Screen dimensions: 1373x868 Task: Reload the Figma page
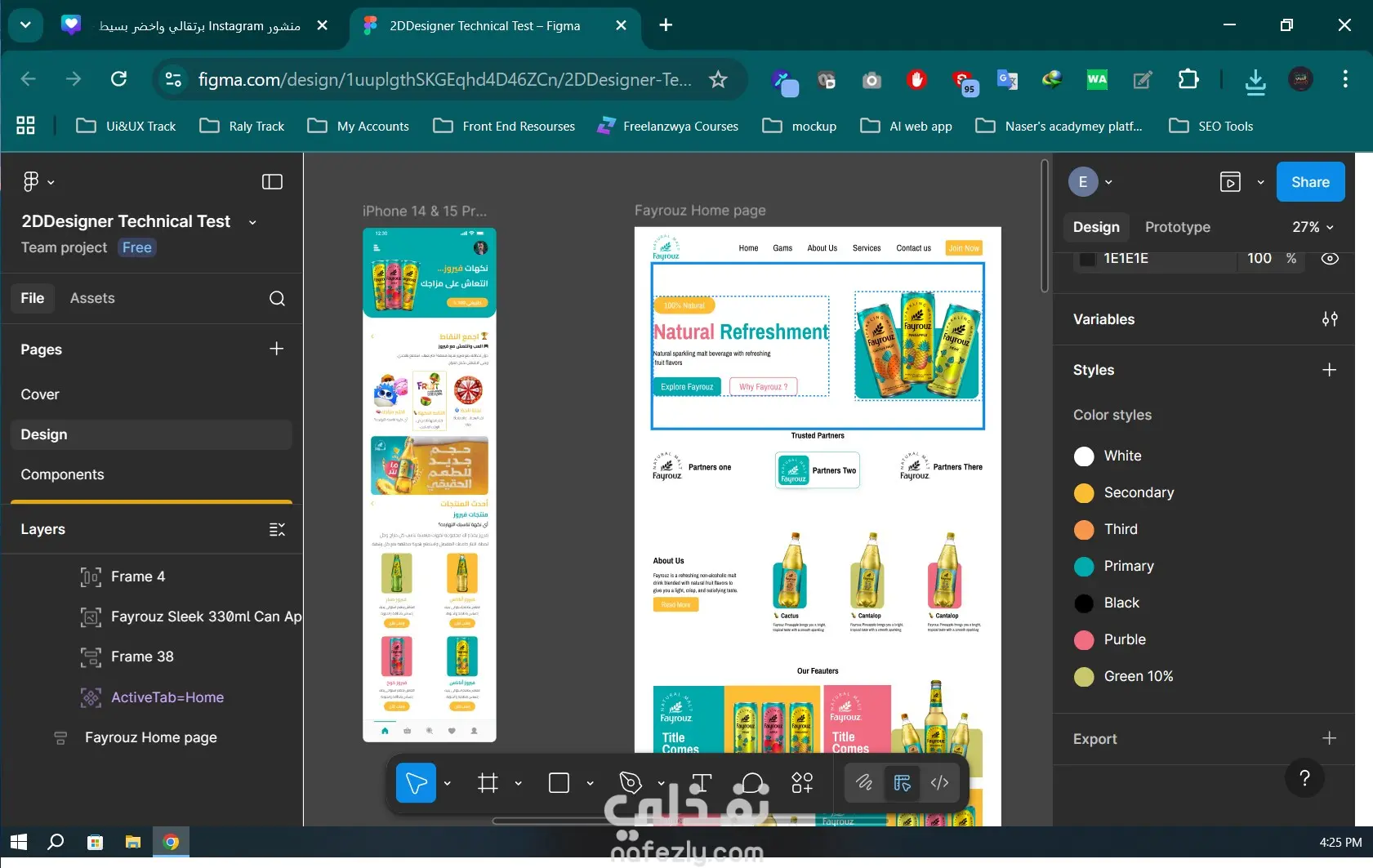coord(119,79)
